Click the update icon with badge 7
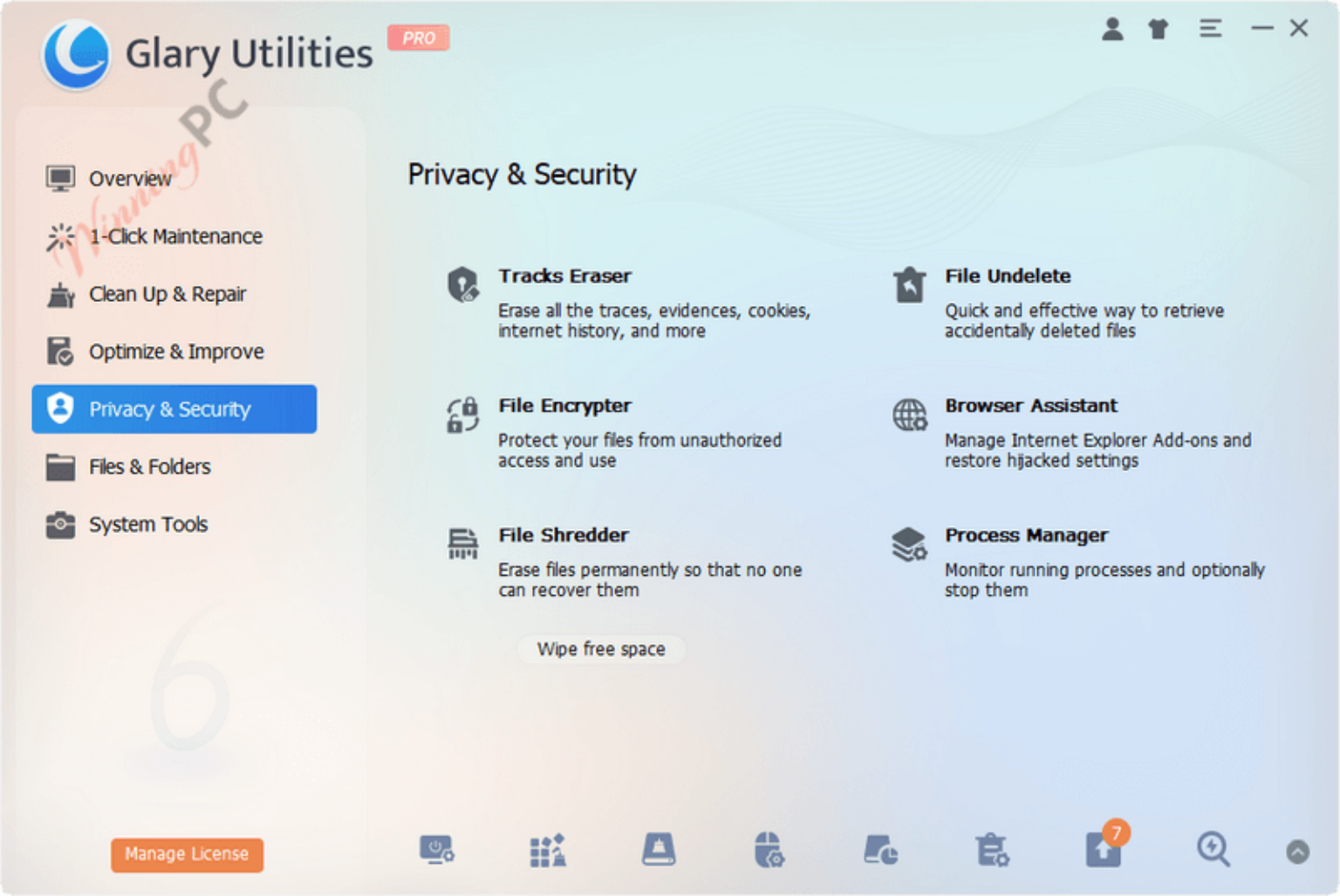This screenshot has height=896, width=1340. (1103, 850)
